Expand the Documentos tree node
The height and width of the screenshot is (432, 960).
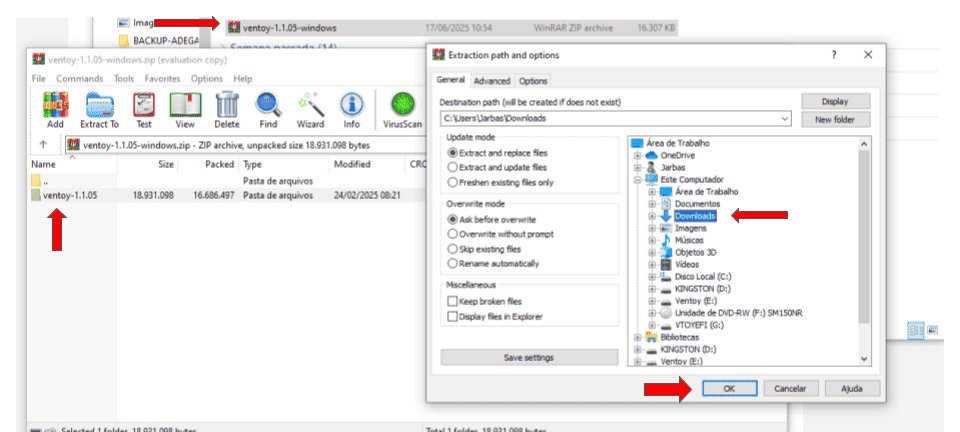click(653, 204)
